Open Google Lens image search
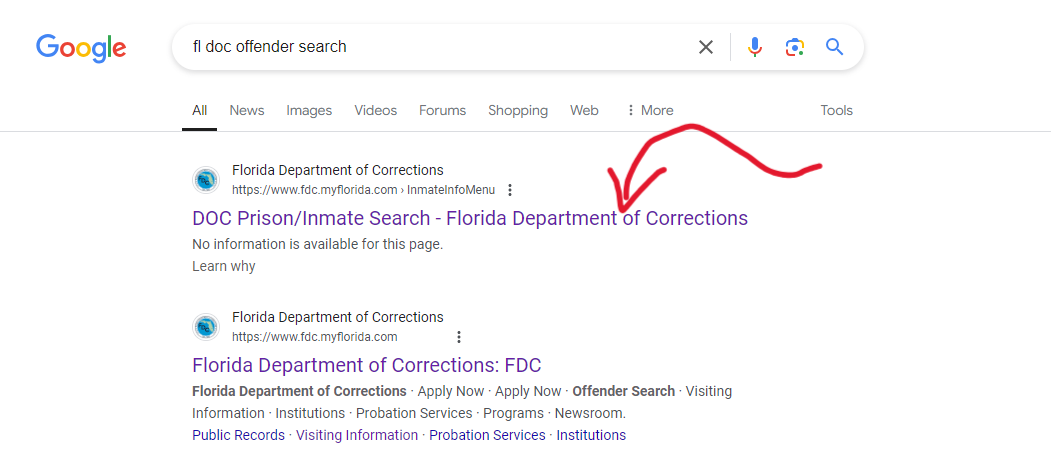 [x=795, y=47]
